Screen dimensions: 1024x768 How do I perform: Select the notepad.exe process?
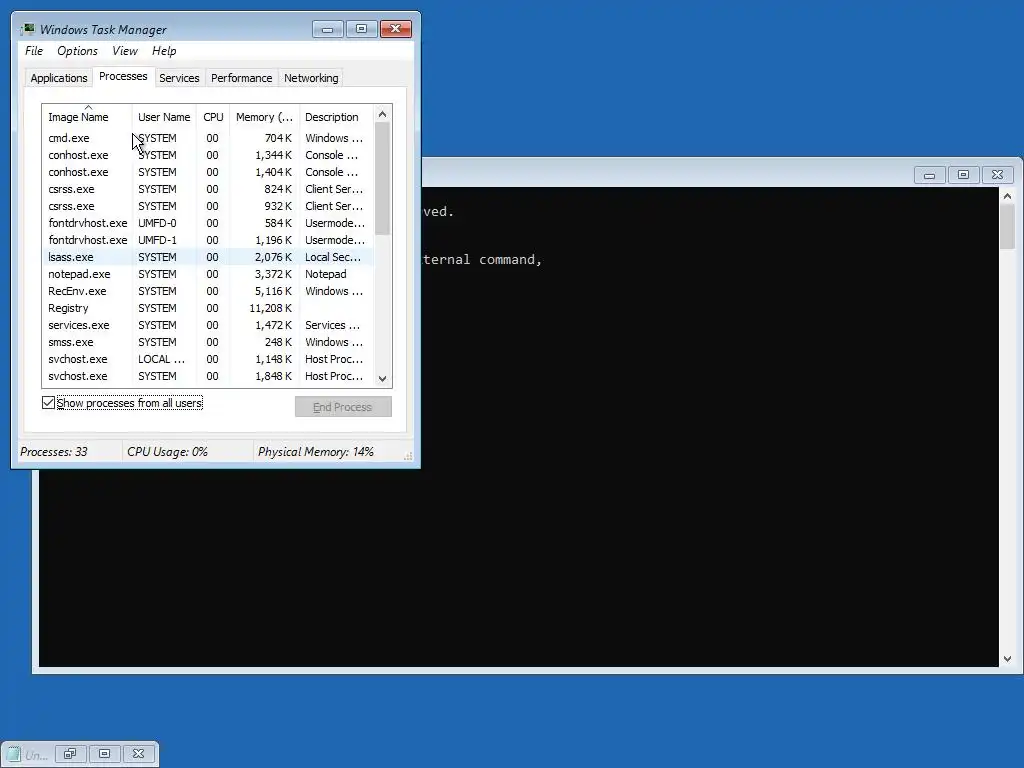tap(208, 274)
